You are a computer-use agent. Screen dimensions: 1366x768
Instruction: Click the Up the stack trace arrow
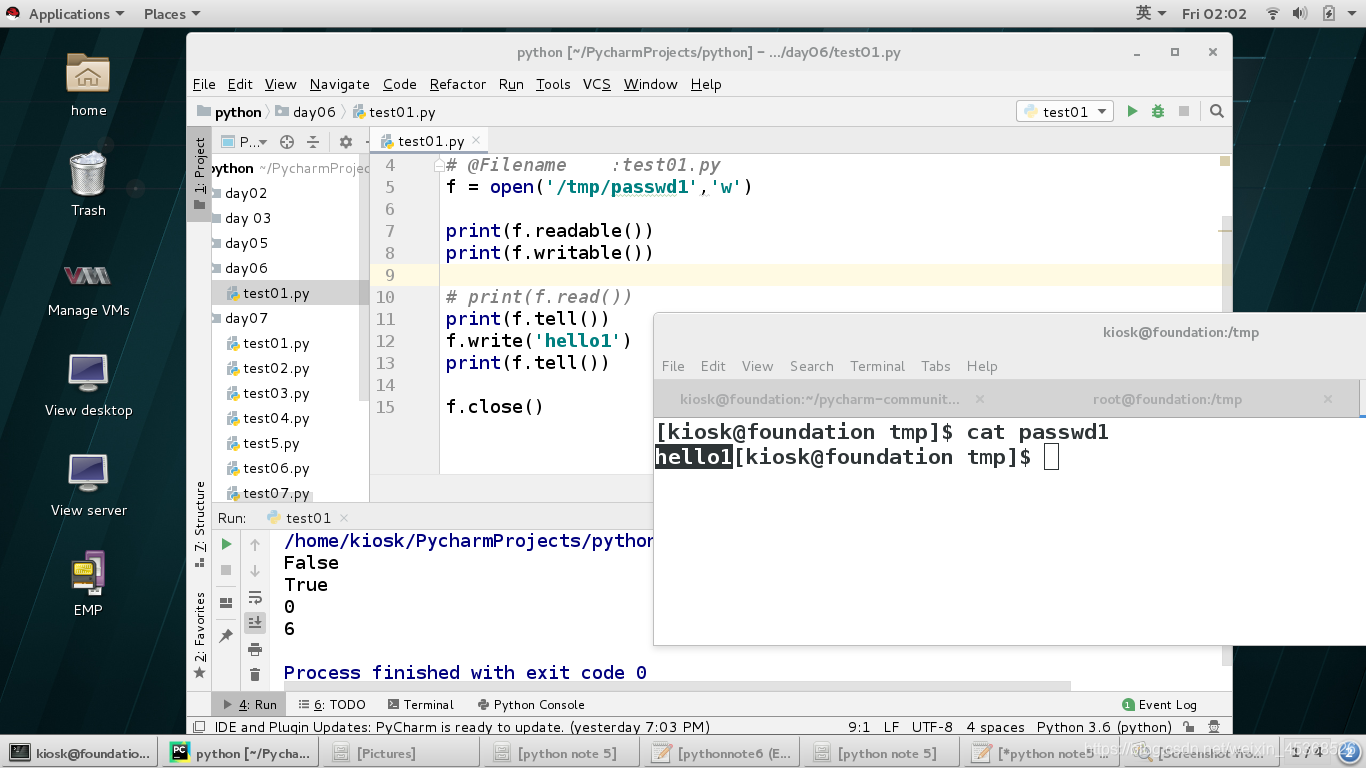click(255, 545)
